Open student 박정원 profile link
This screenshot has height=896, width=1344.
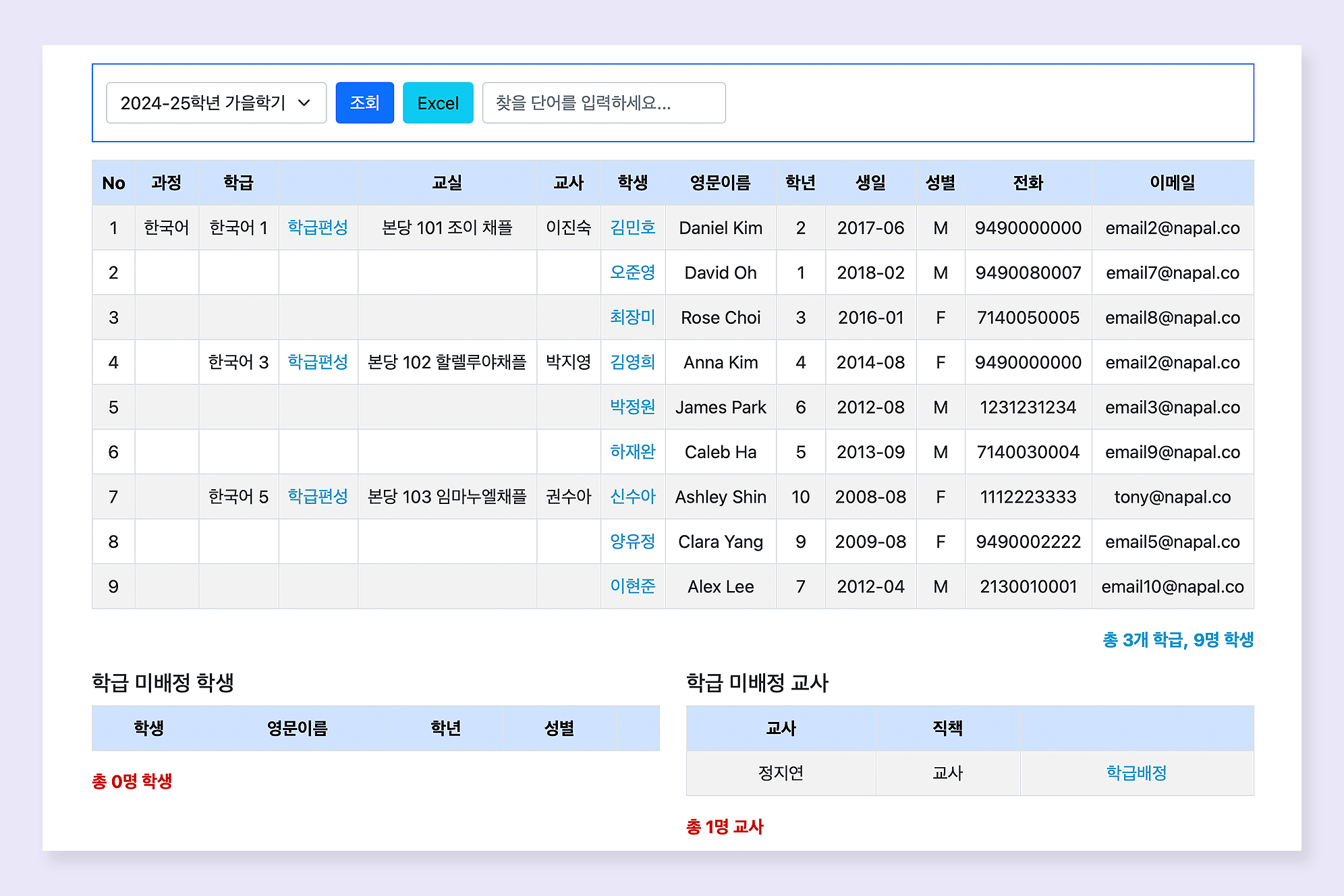pyautogui.click(x=633, y=406)
